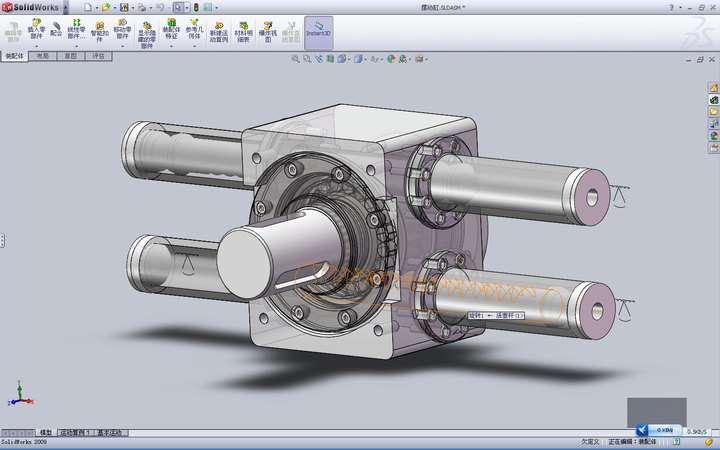Switch to the 运动算例 1 bottom tab
Viewport: 720px width, 450px height.
(x=75, y=433)
